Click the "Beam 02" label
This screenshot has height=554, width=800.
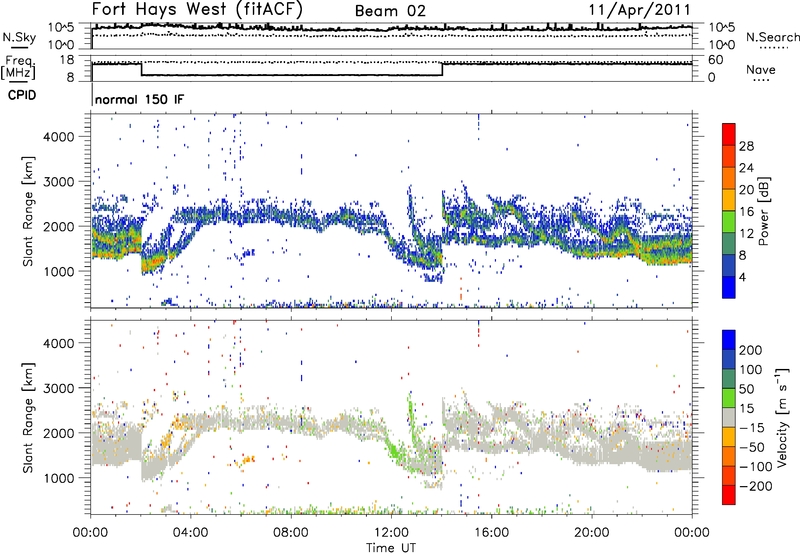[x=390, y=11]
